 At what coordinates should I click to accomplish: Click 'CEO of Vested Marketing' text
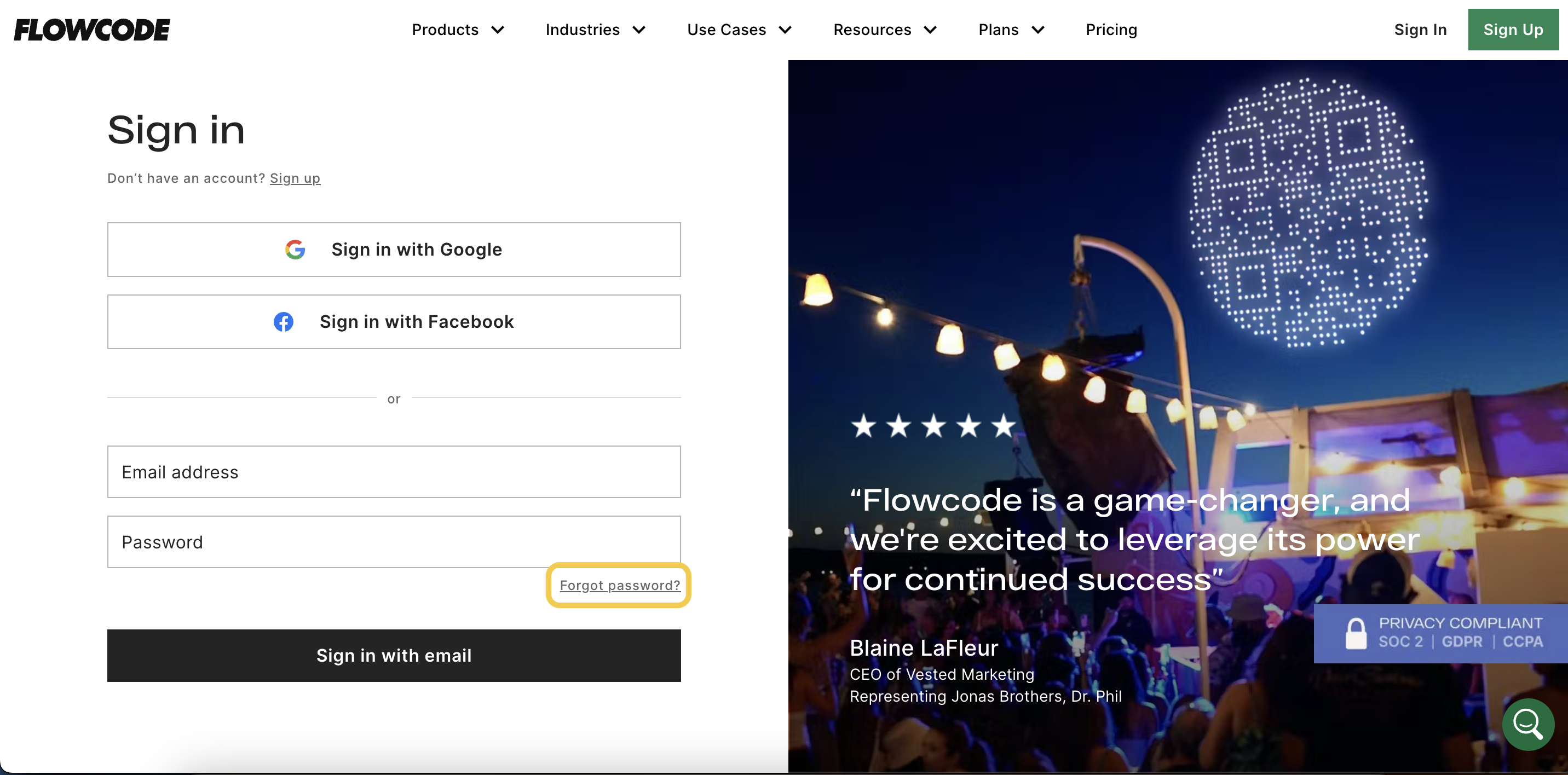coord(942,675)
